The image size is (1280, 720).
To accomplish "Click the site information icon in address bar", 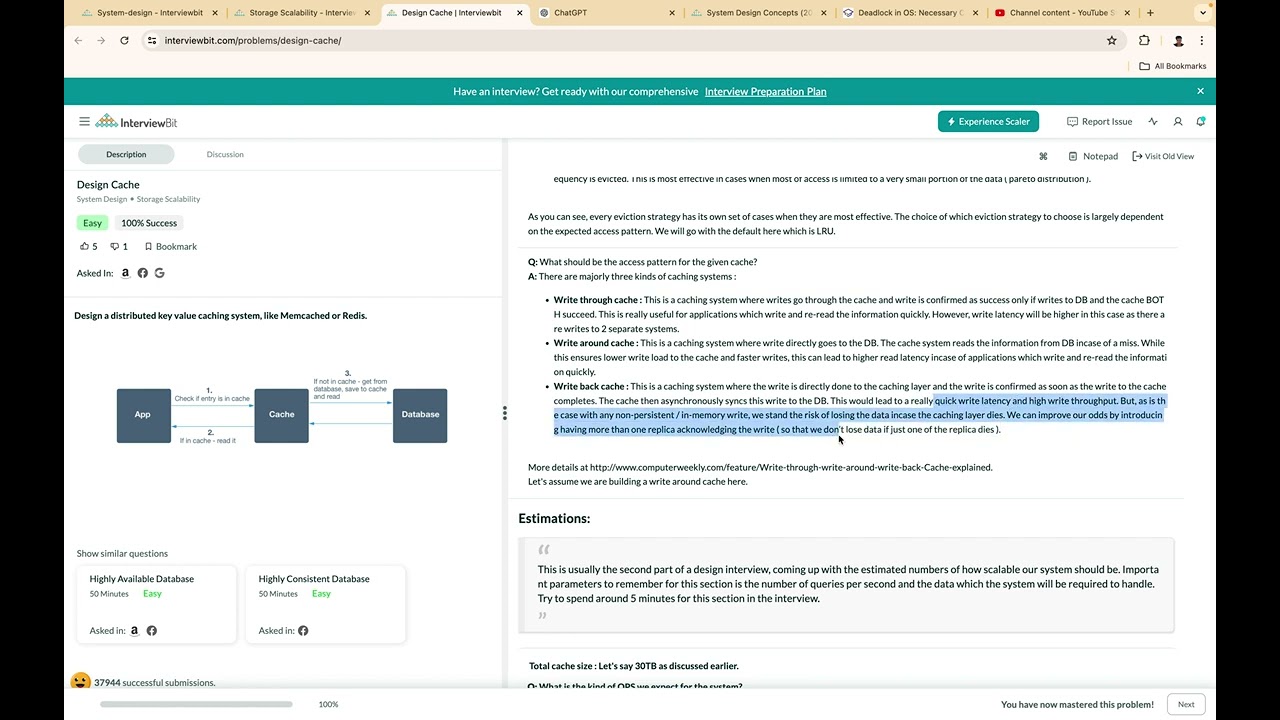I will (x=152, y=40).
